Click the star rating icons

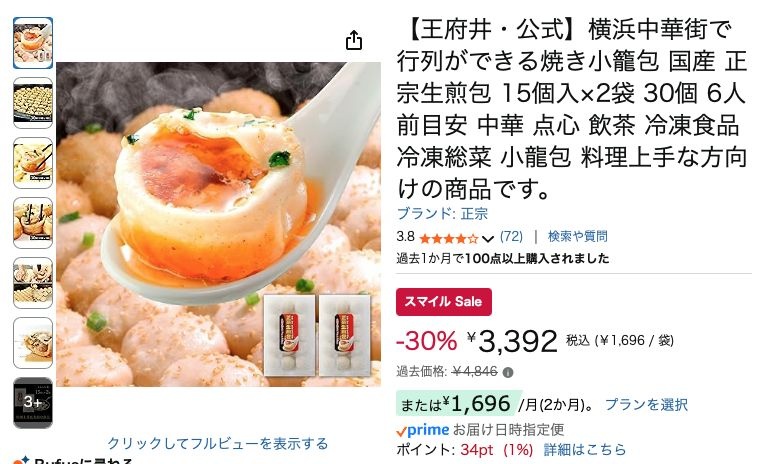pos(448,238)
